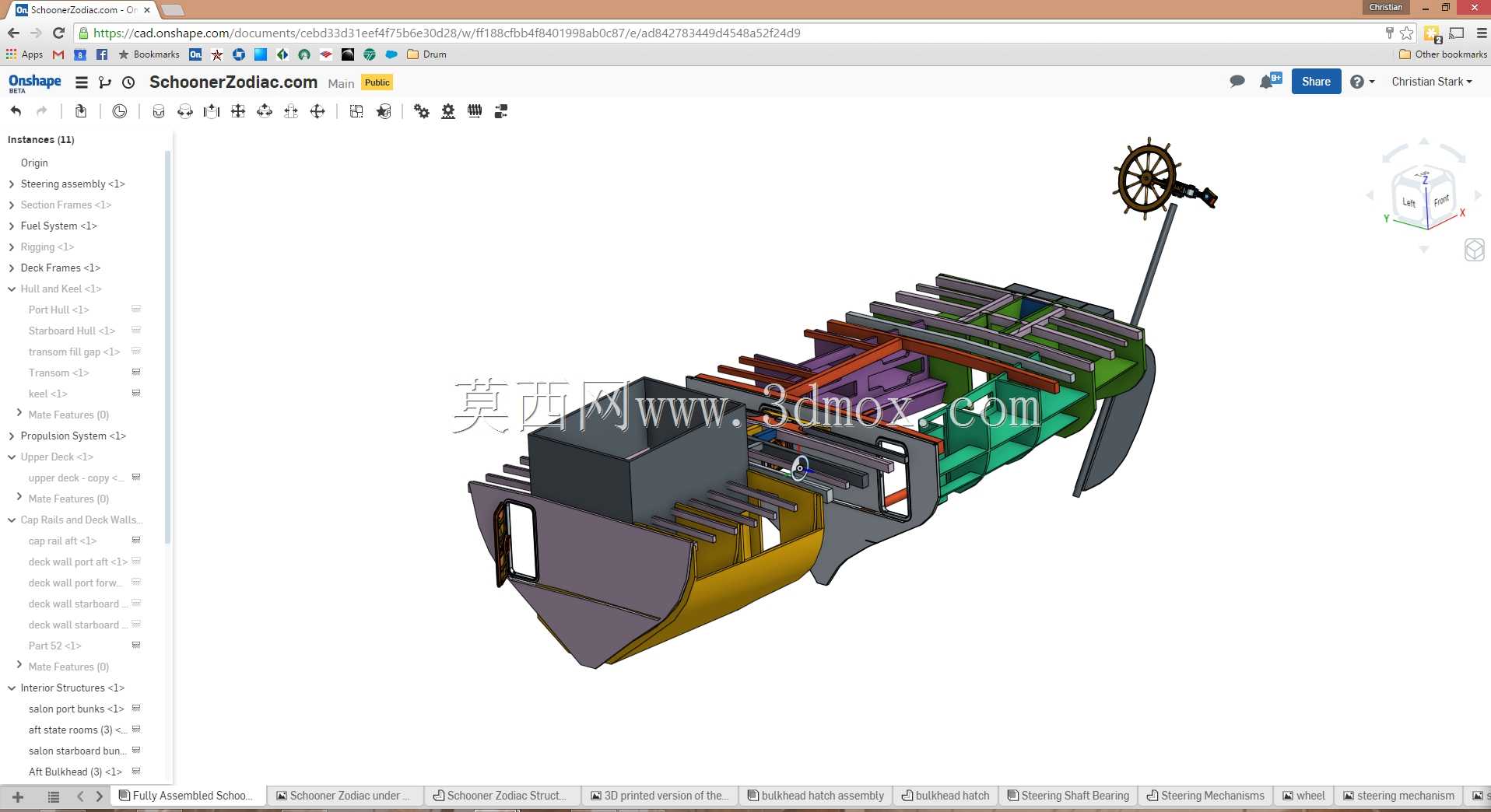Toggle the fixed icon next to Part 52
This screenshot has width=1491, height=812.
point(136,646)
